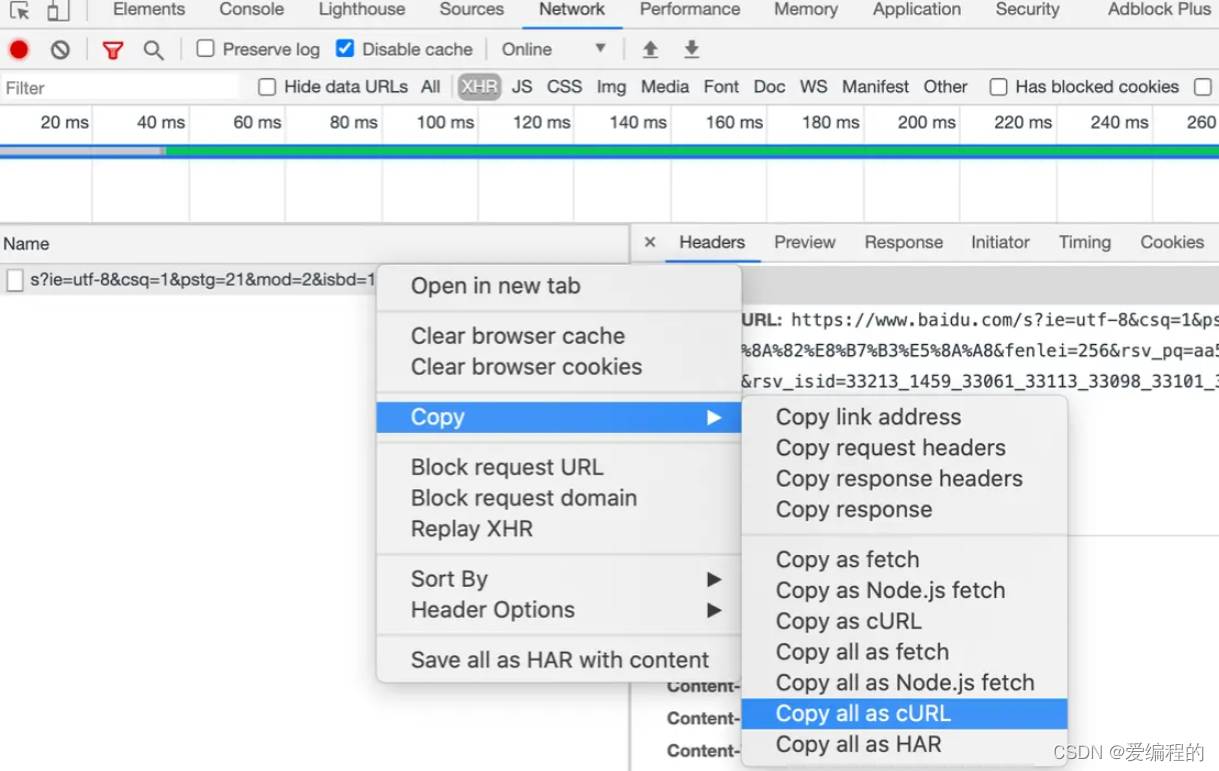Switch to the Cookies details tab
This screenshot has height=771, width=1219.
click(1172, 242)
